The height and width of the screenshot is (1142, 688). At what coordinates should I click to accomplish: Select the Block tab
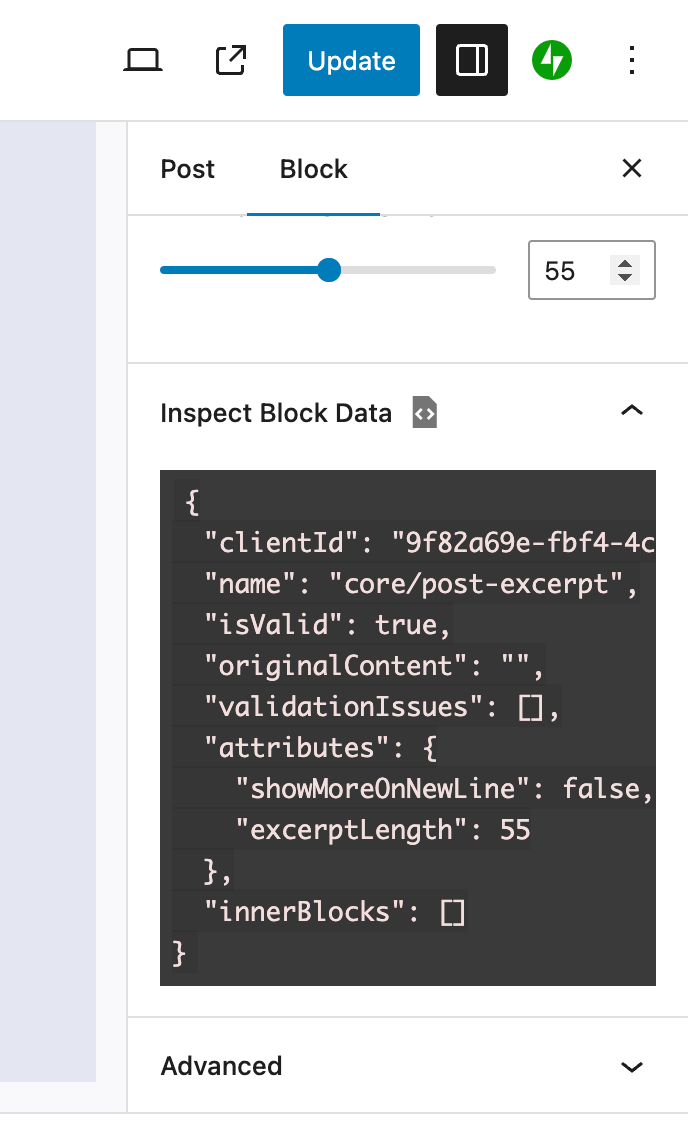314,169
